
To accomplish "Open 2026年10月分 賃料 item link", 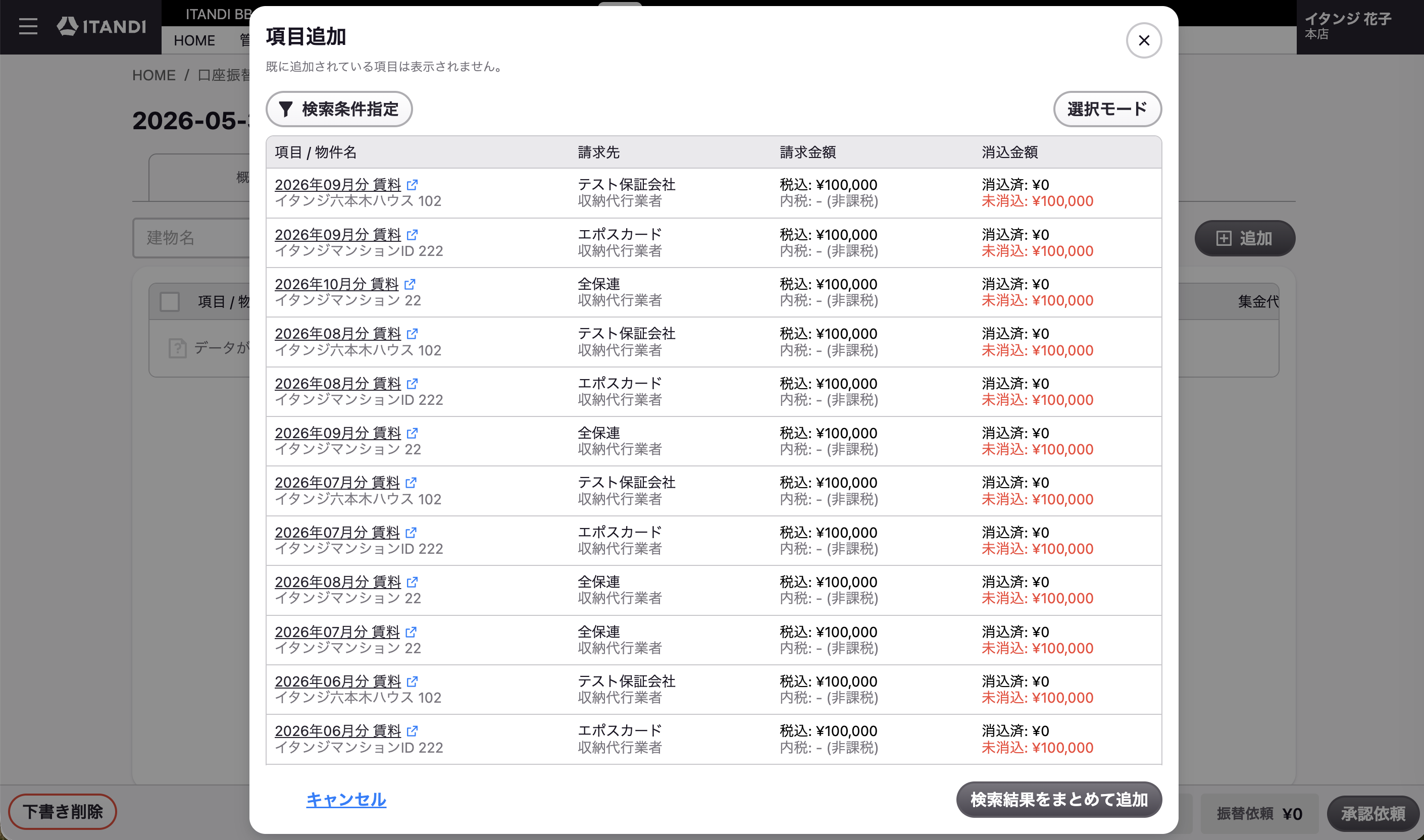I will click(x=337, y=284).
